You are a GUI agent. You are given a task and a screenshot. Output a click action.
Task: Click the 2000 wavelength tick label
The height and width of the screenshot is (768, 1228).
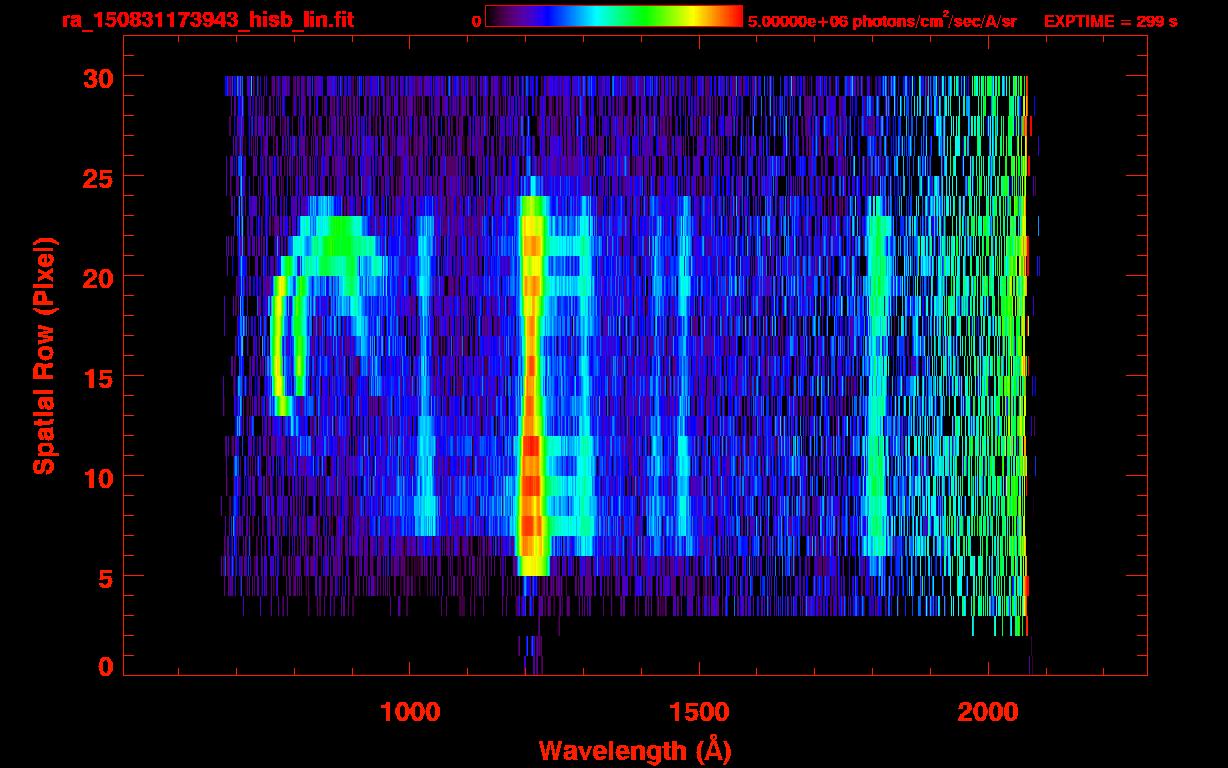(x=987, y=711)
